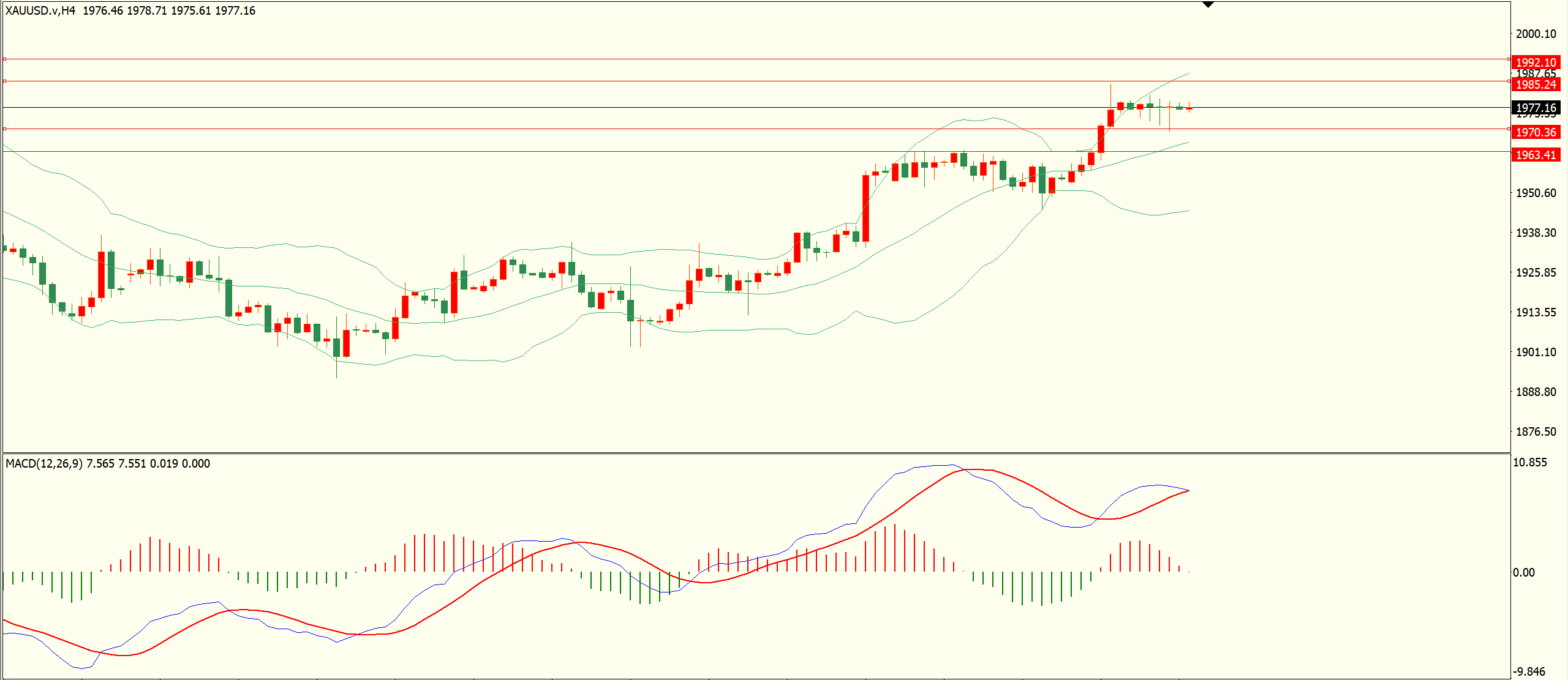Click the 1876.50 price scale value
1568x680 pixels.
point(1536,432)
